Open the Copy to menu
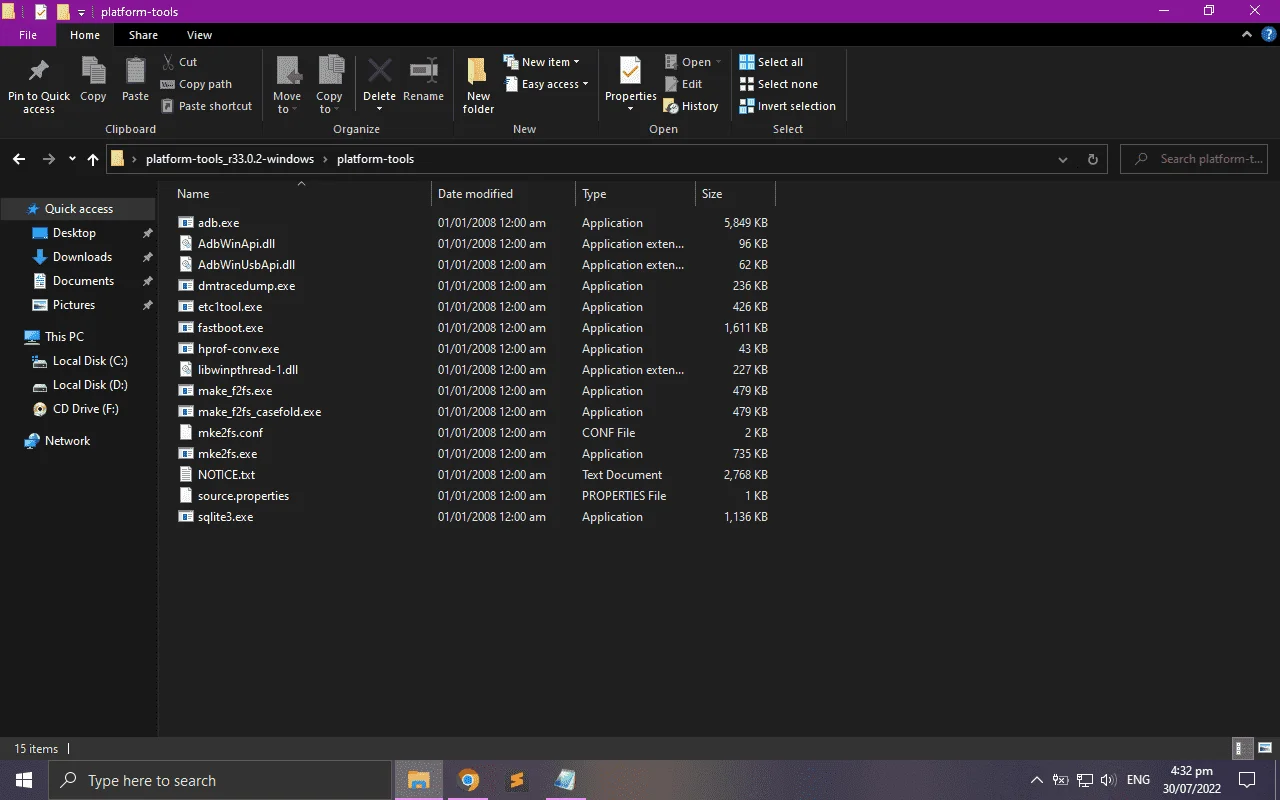This screenshot has width=1280, height=800. click(329, 85)
